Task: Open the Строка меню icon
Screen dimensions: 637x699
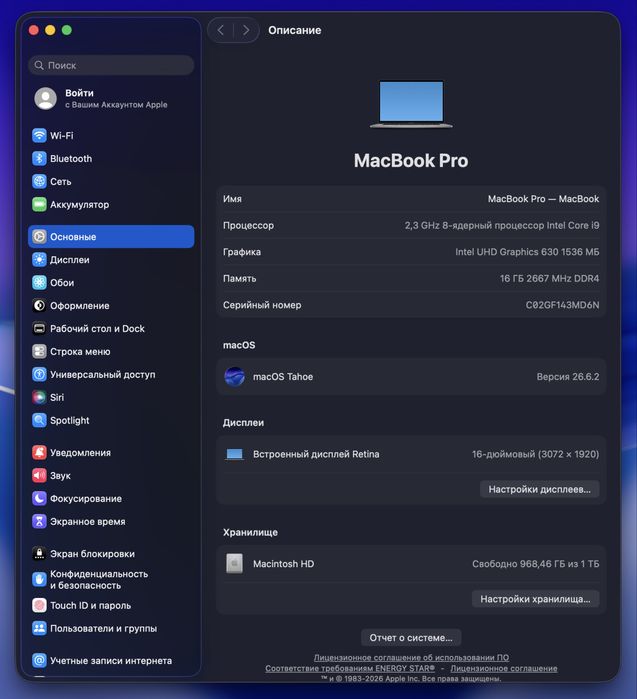Action: (x=39, y=351)
